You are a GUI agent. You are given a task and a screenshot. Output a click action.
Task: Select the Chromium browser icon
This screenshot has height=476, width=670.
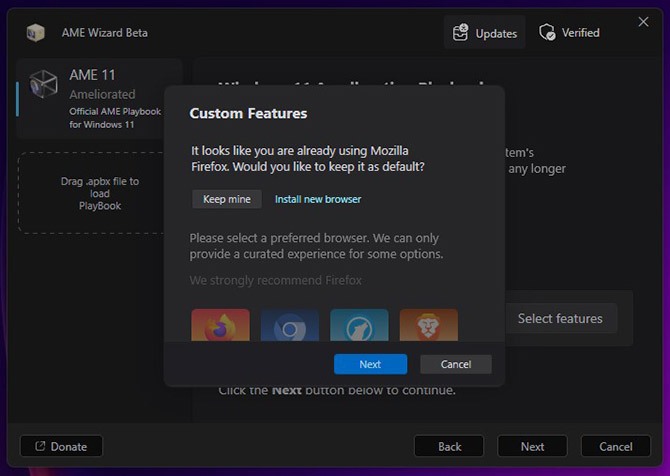pos(290,325)
